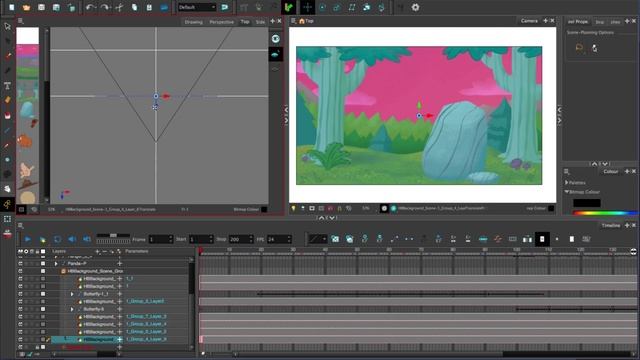The width and height of the screenshot is (640, 360).
Task: Click the Cut scissors icon
Action: [119, 7]
